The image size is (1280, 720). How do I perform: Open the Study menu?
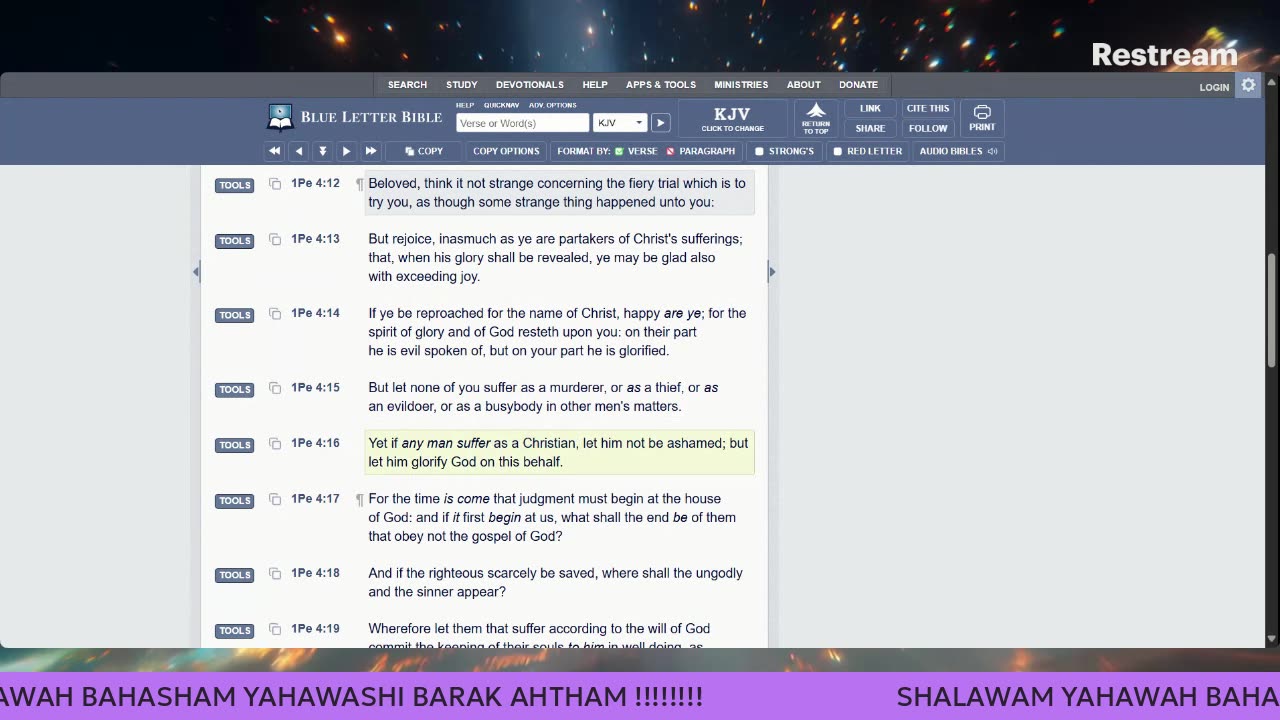pos(461,85)
